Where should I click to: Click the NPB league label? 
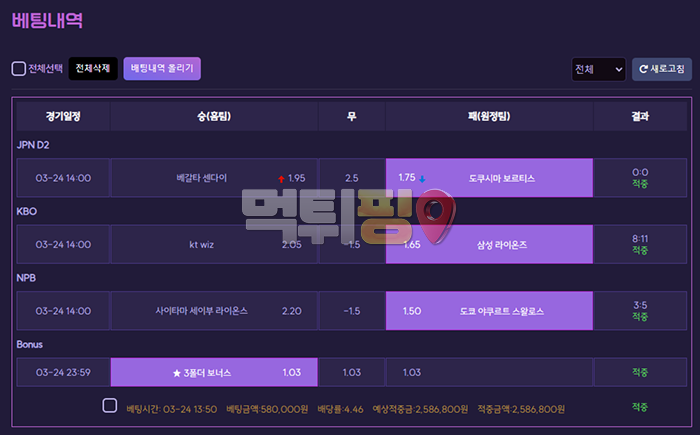[x=26, y=278]
